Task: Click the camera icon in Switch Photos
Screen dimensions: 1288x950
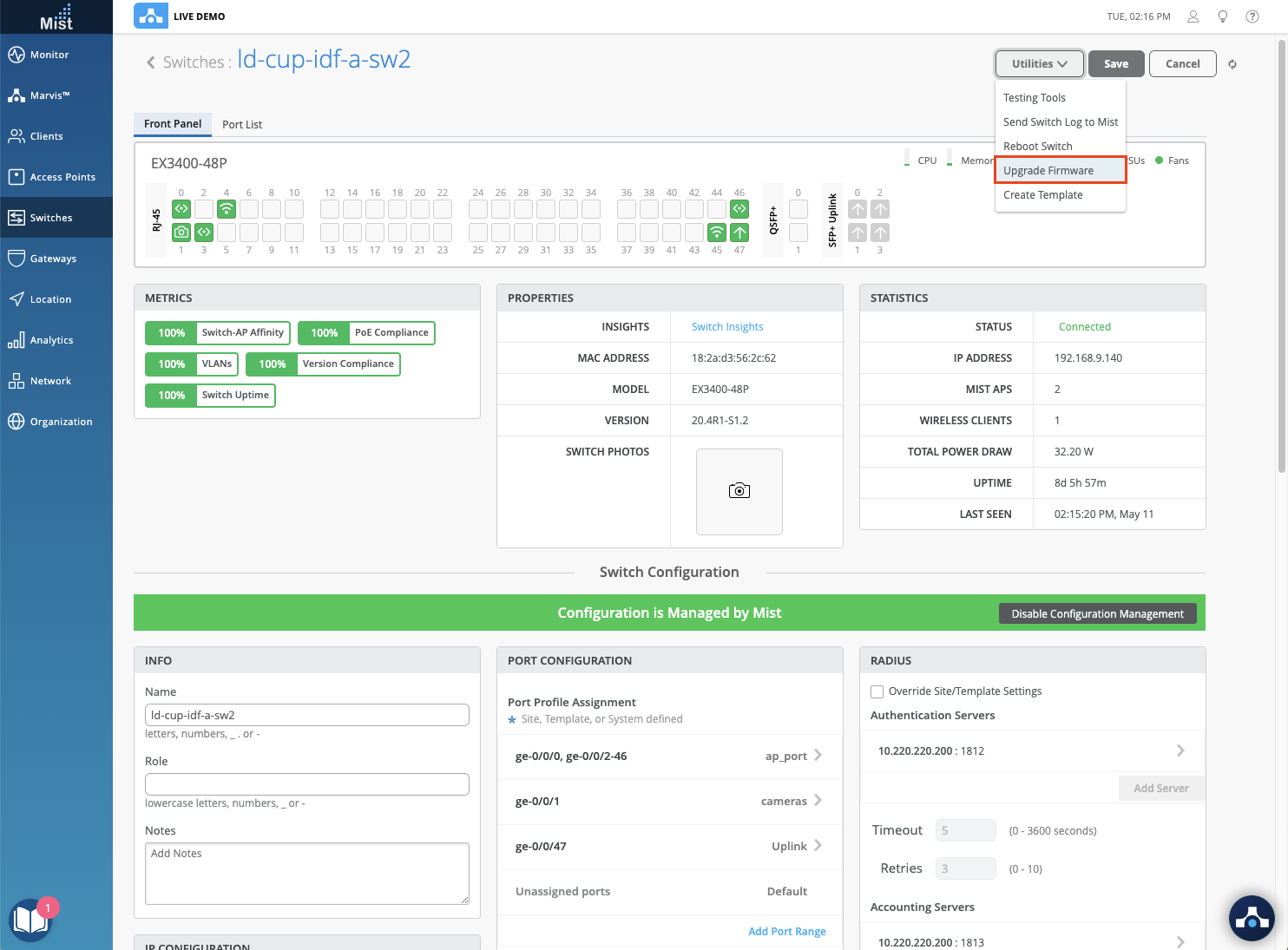Action: tap(739, 491)
